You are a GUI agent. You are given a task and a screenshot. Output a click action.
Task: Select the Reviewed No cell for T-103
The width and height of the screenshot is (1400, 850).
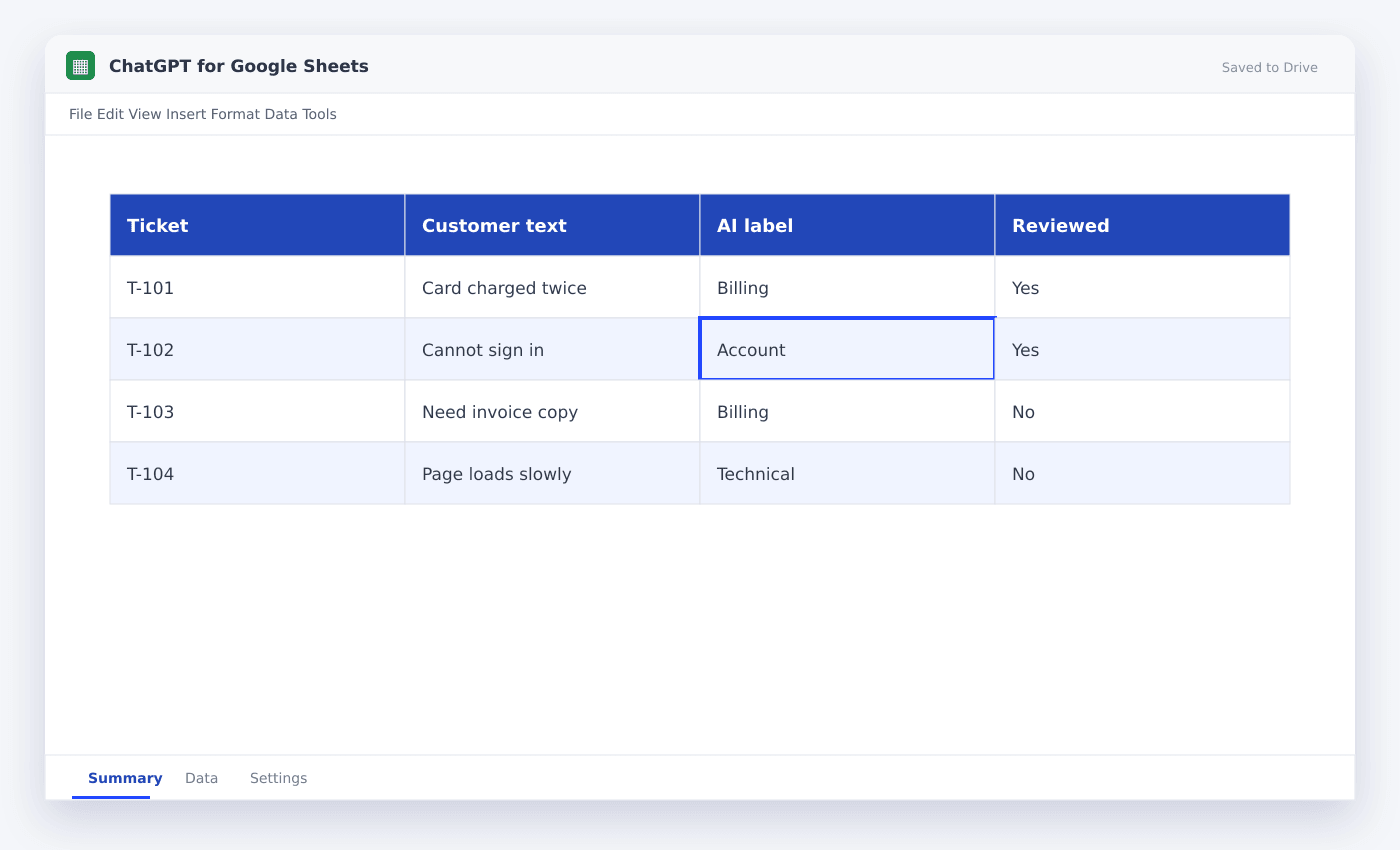(1143, 411)
